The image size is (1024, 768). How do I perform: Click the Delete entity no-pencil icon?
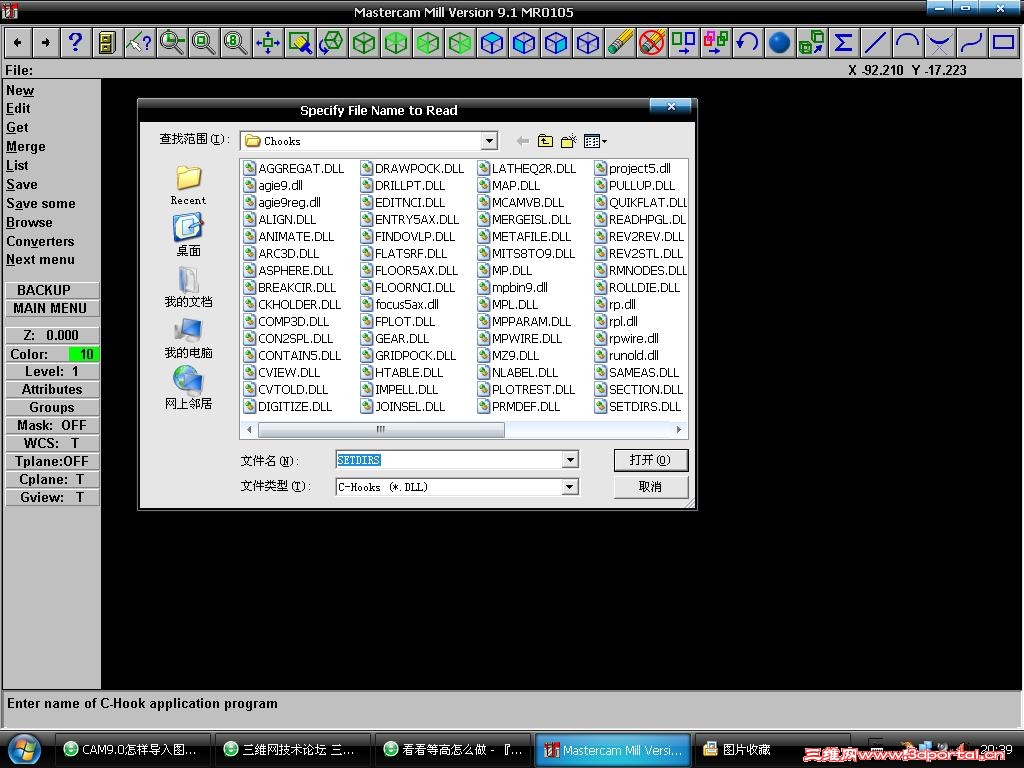coord(652,43)
